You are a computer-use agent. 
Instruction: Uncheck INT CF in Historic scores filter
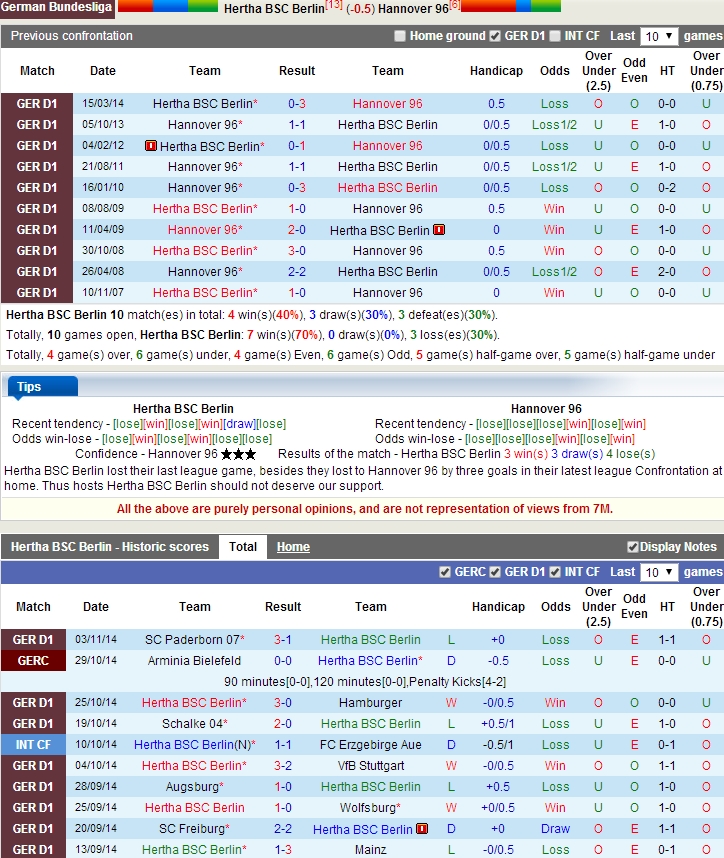[x=555, y=572]
